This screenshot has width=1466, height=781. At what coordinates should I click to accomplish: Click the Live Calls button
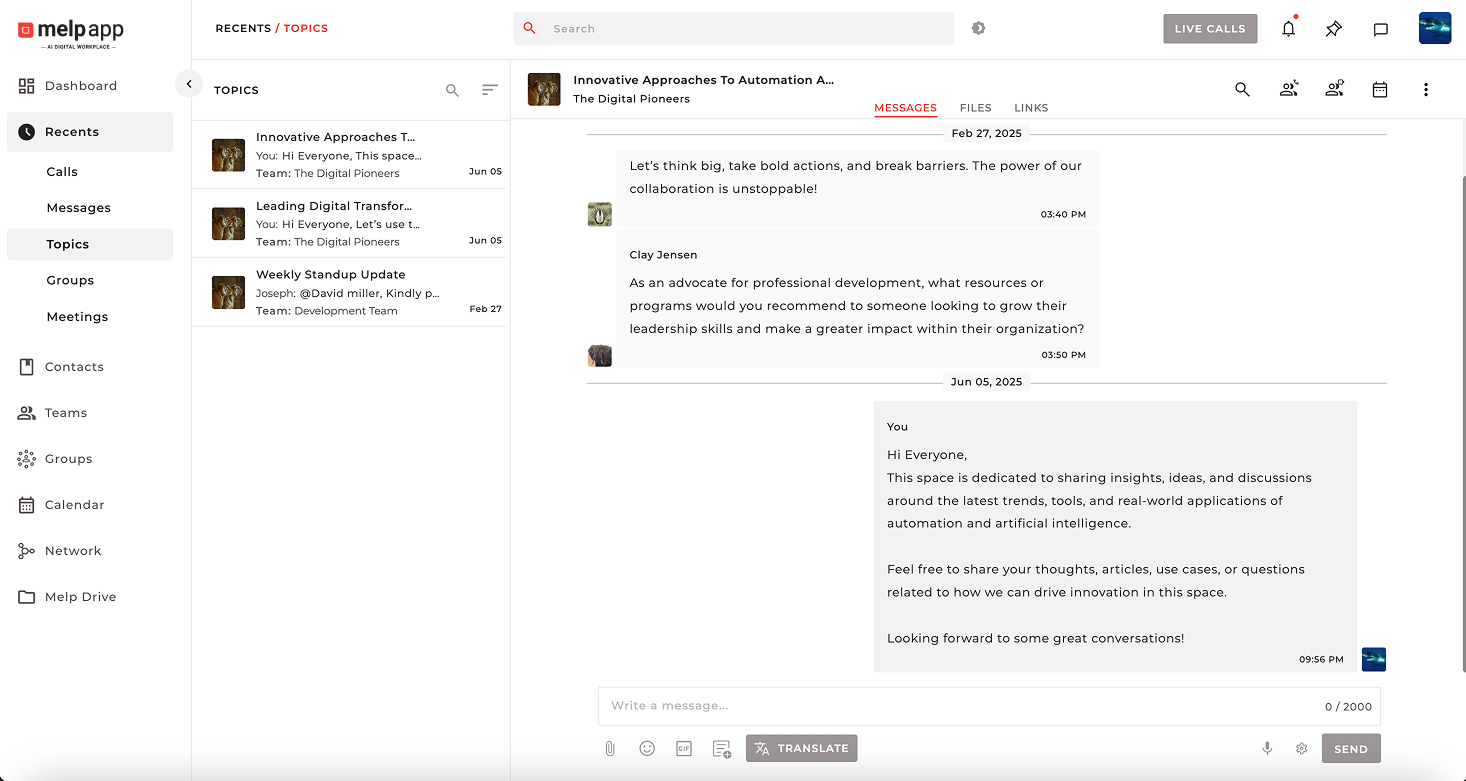click(1209, 29)
